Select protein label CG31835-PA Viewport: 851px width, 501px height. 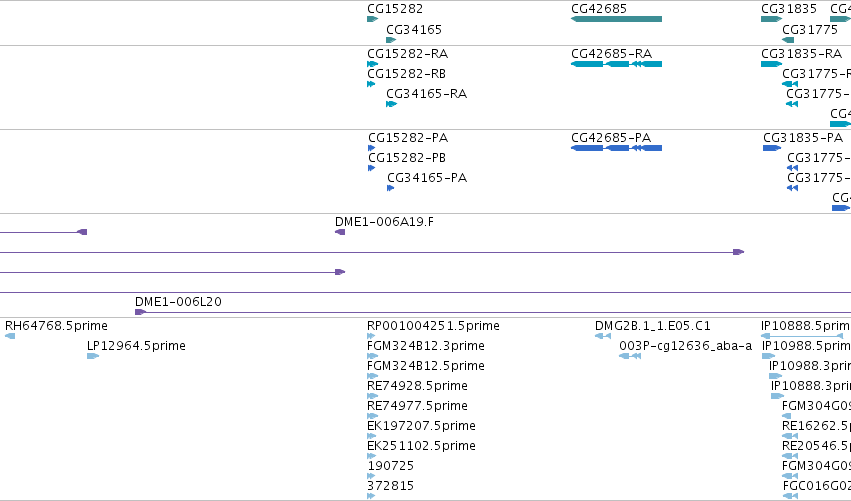[803, 138]
